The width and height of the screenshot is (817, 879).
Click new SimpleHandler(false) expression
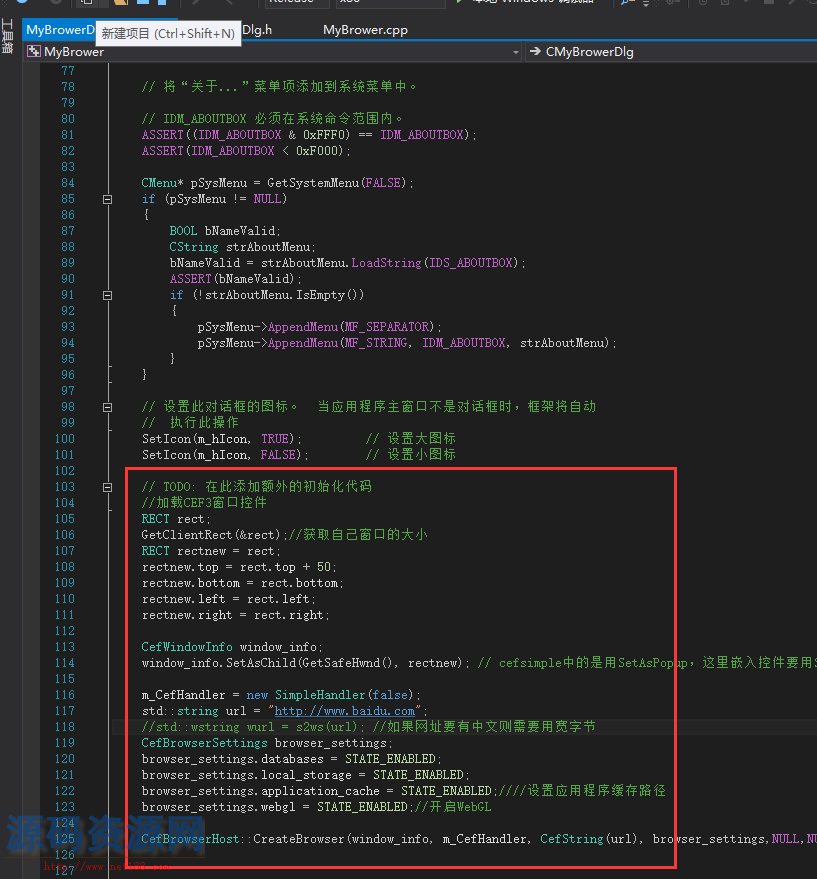tap(333, 695)
